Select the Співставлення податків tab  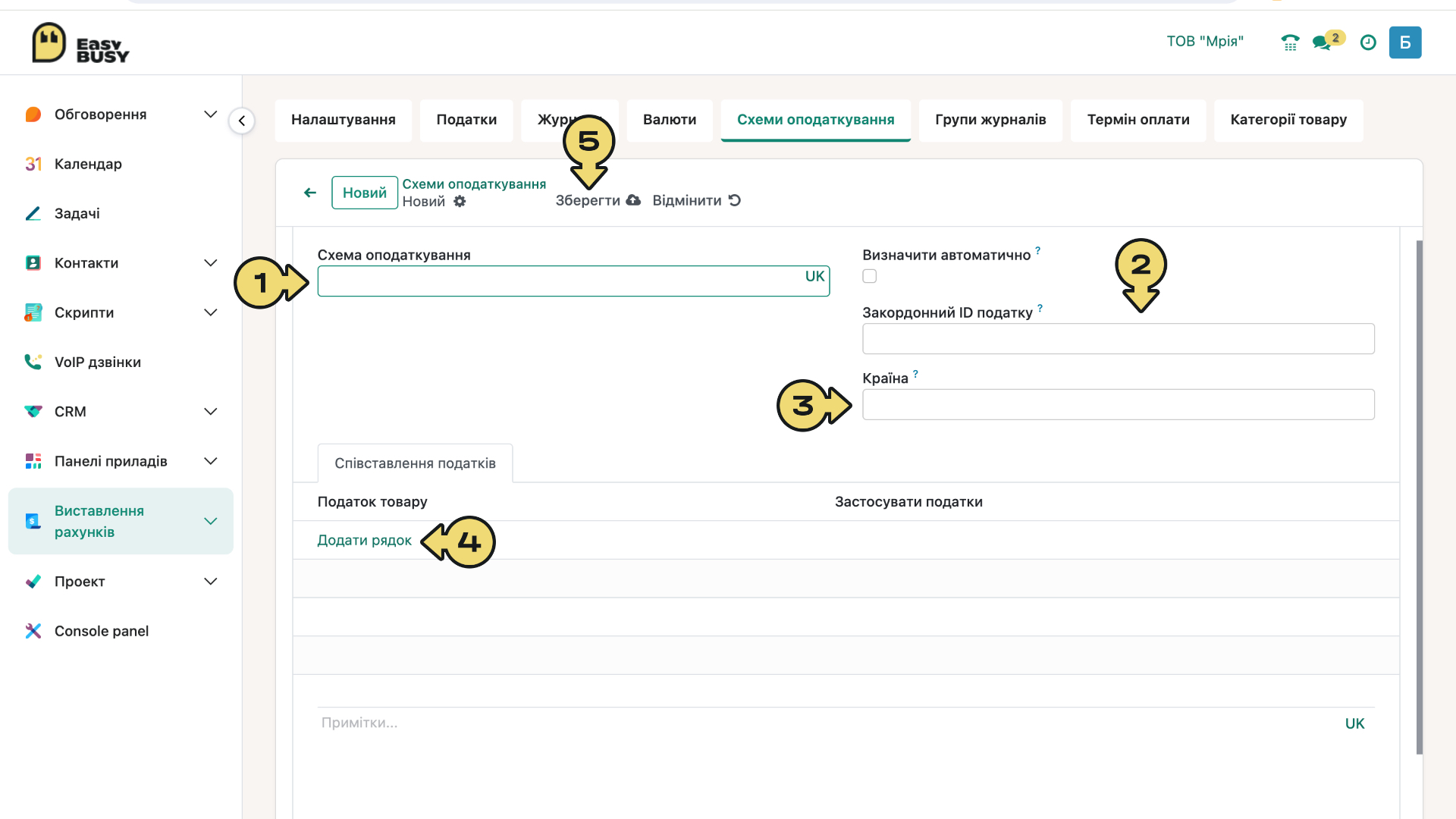pyautogui.click(x=415, y=463)
